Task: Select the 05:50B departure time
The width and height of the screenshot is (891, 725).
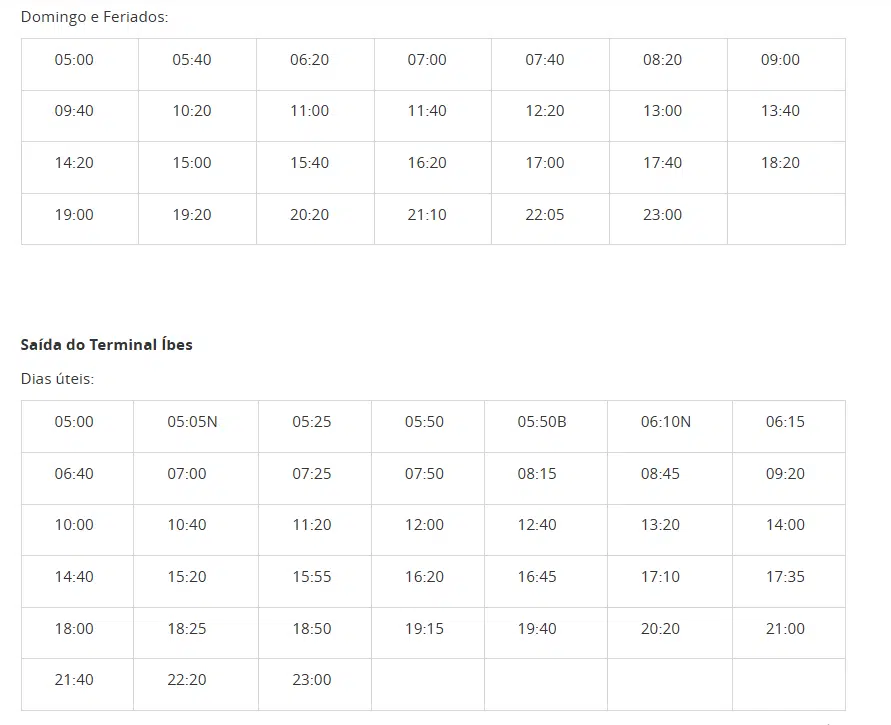Action: [542, 422]
